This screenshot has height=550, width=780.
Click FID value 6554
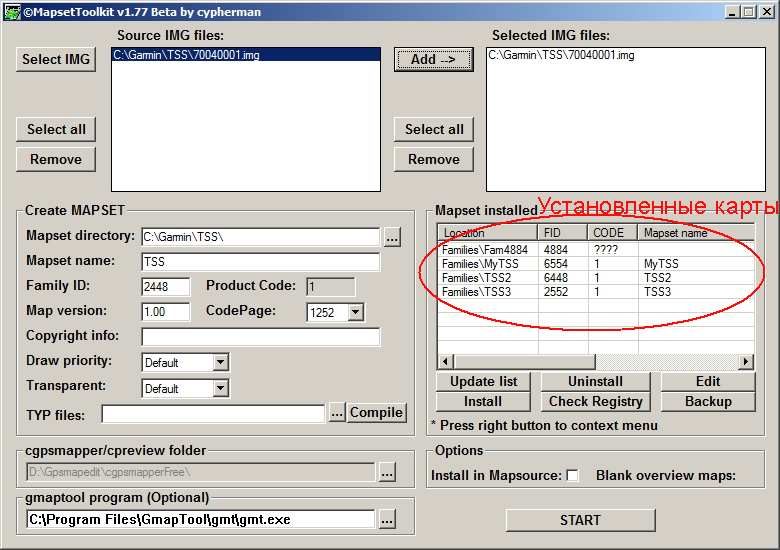coord(556,264)
